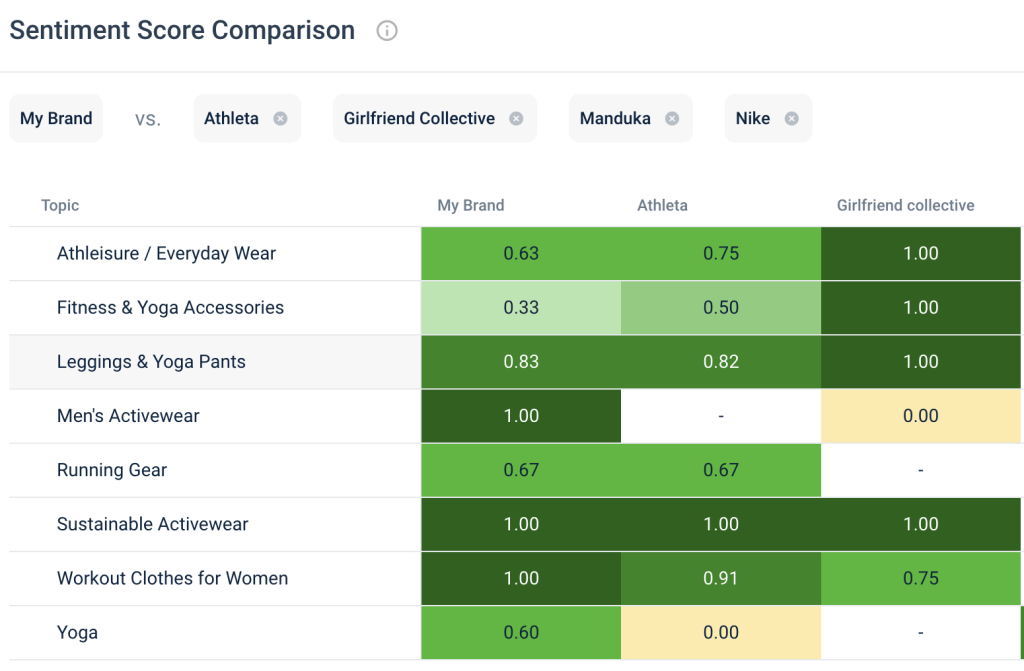Image resolution: width=1024 pixels, height=671 pixels.
Task: Remove Nike from the comparison
Action: point(792,117)
